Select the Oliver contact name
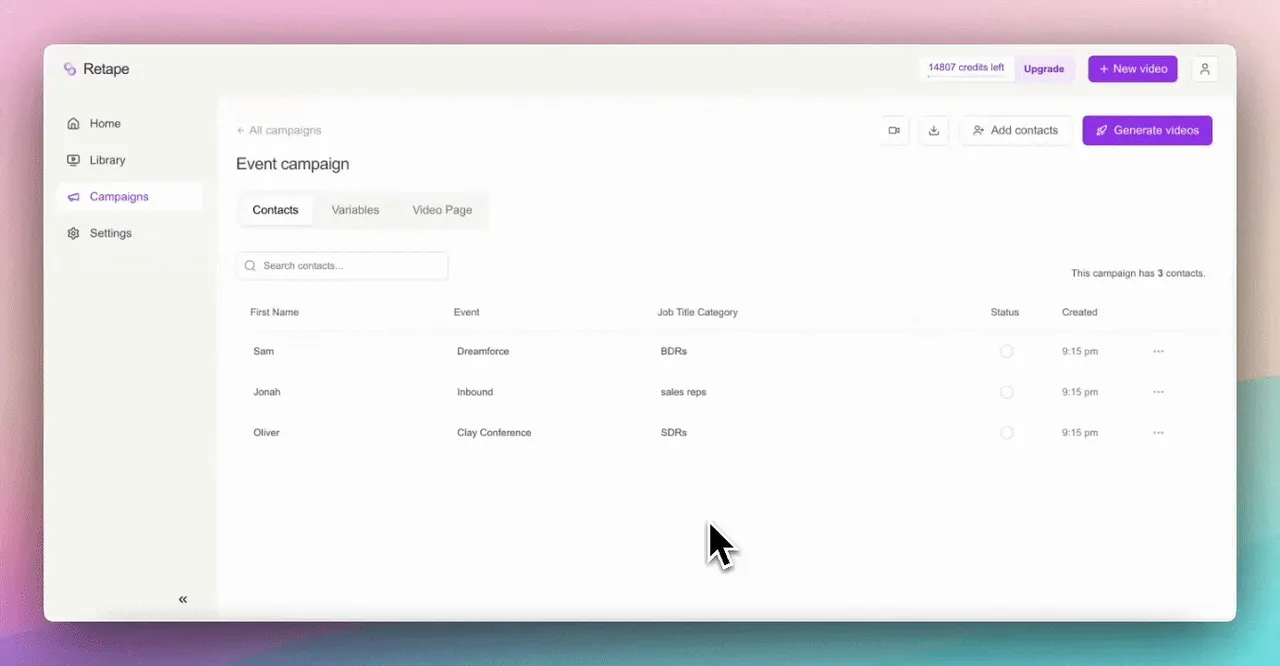The width and height of the screenshot is (1280, 666). [266, 433]
